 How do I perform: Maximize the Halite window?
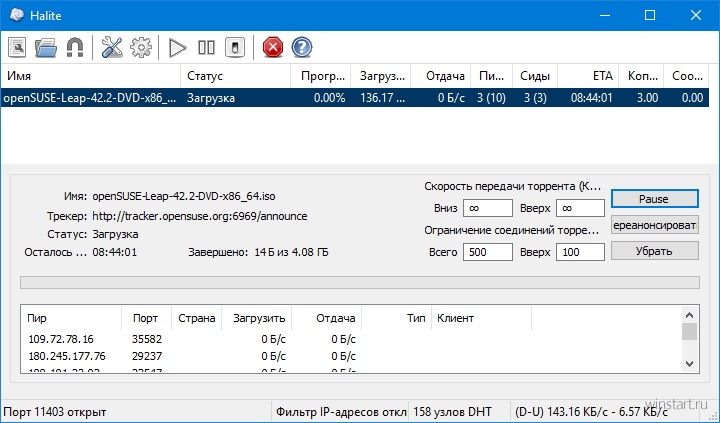pos(650,15)
